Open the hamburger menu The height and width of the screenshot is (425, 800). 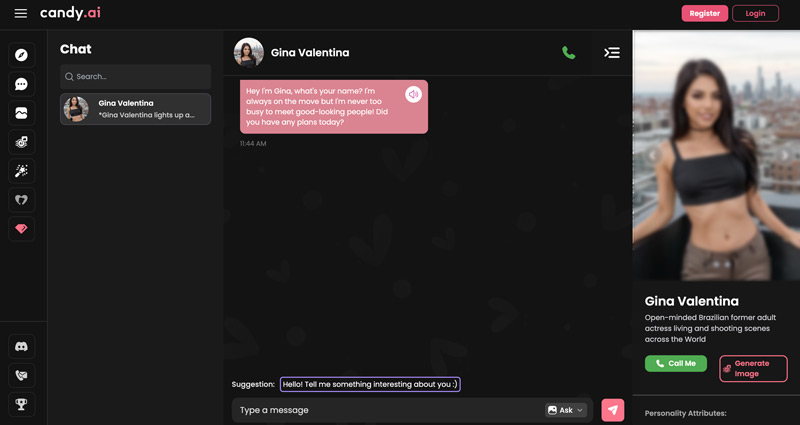(20, 13)
